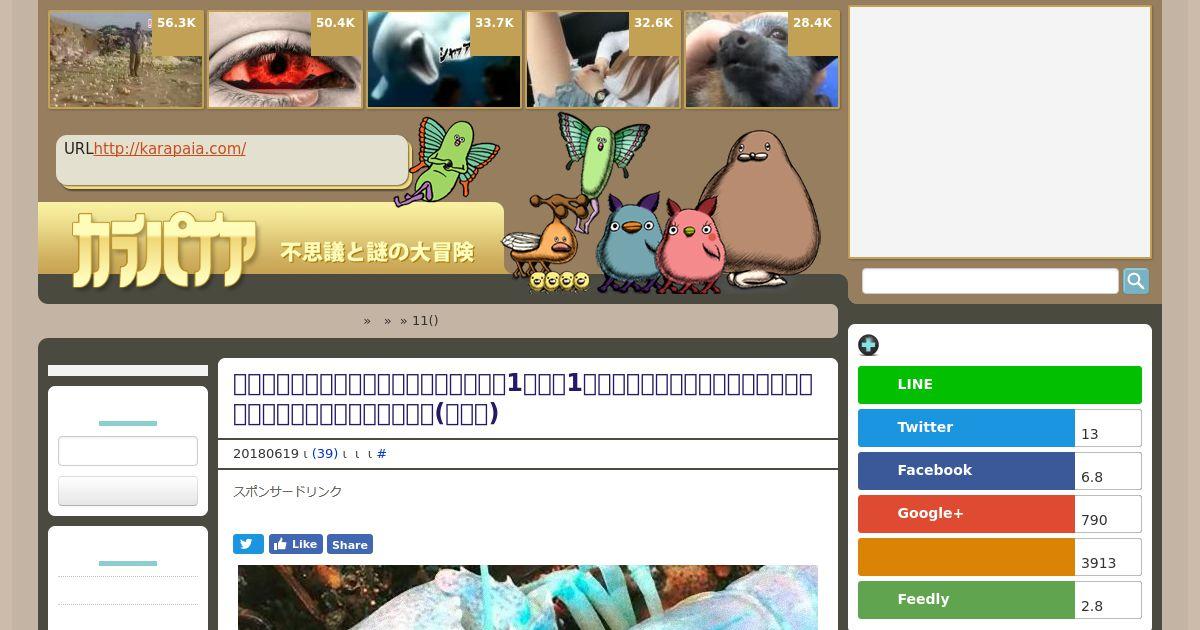Click the date 20180619 in article metadata
1200x630 pixels.
click(265, 454)
